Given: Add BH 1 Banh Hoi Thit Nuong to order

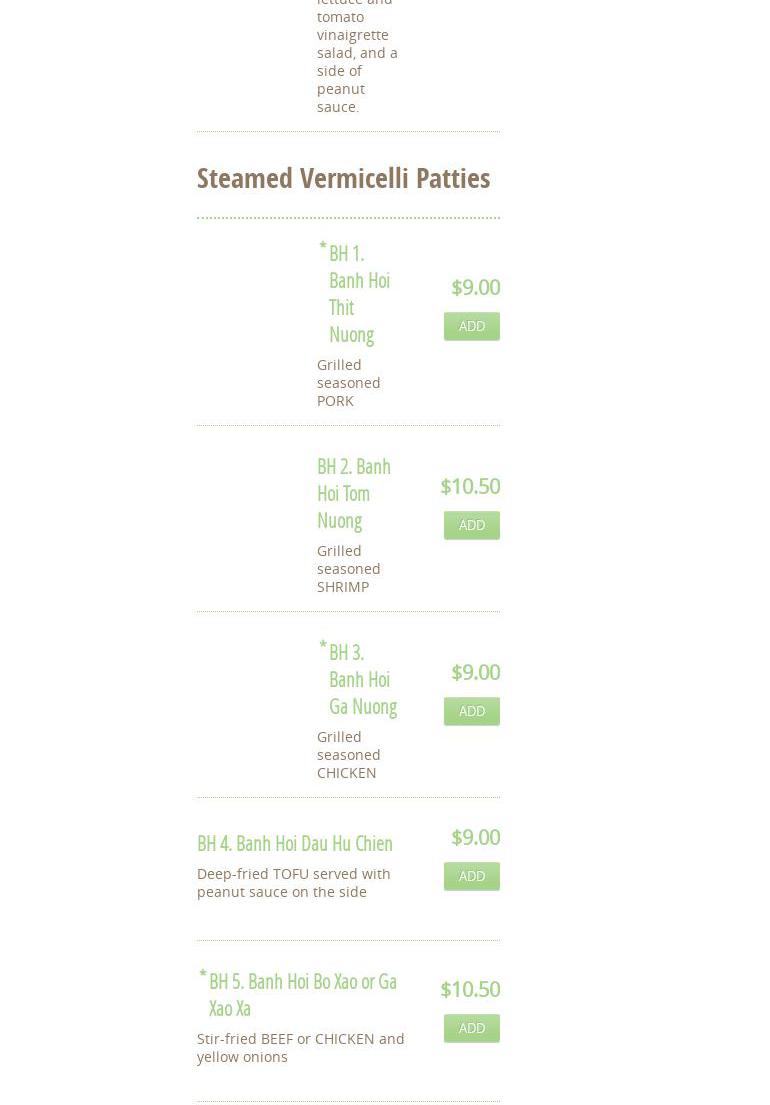Looking at the screenshot, I should click(x=471, y=326).
